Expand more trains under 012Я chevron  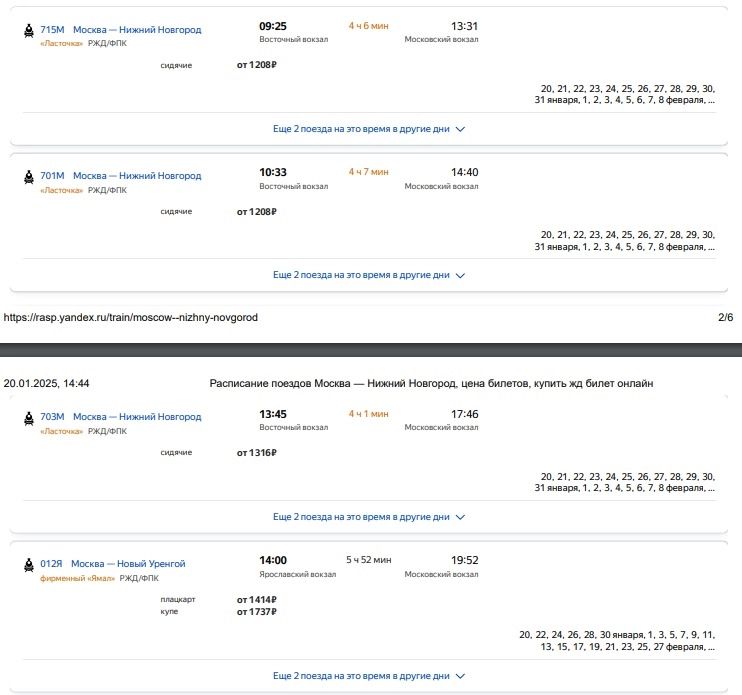coord(461,676)
